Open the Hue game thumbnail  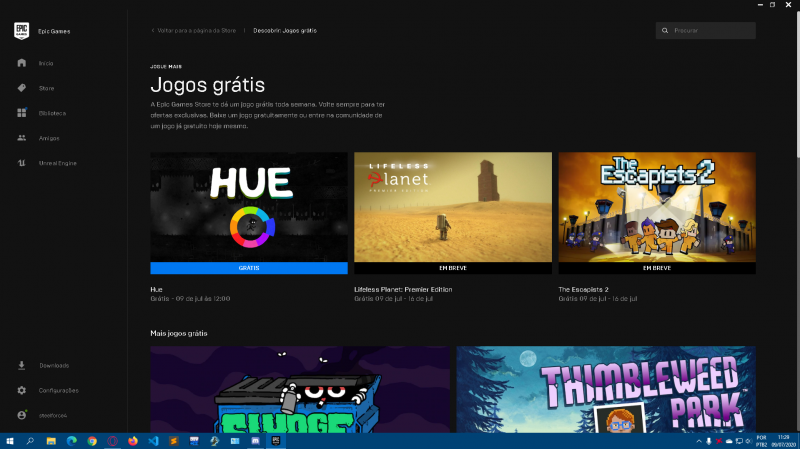click(x=249, y=207)
